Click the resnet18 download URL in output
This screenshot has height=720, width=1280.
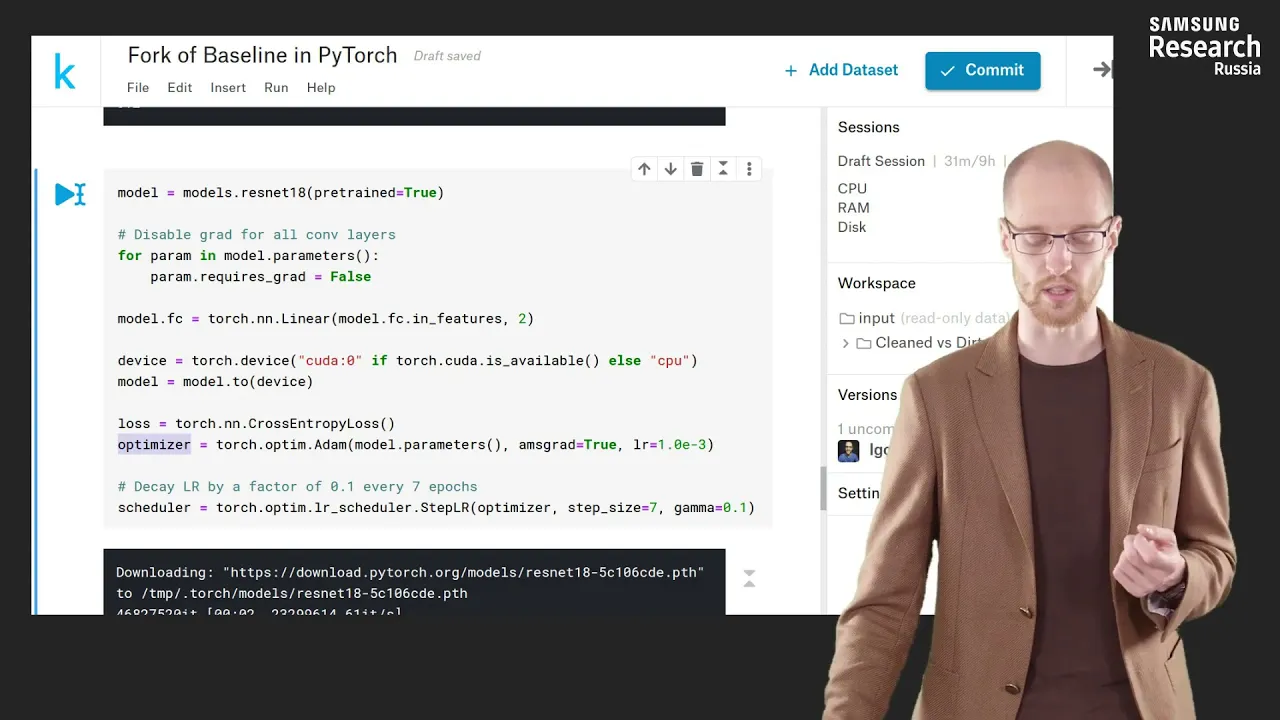[463, 572]
